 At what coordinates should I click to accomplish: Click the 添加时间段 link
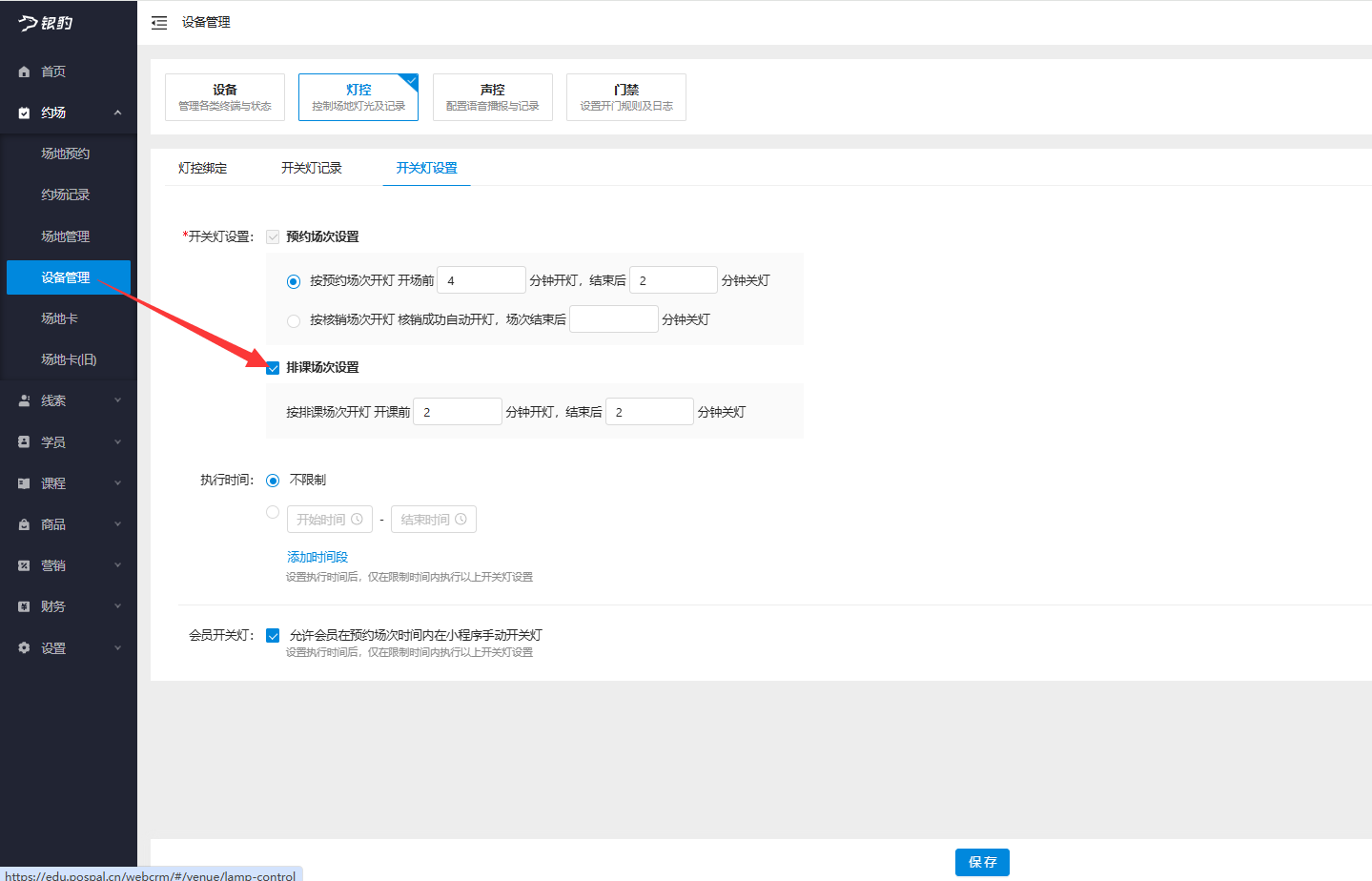[317, 557]
